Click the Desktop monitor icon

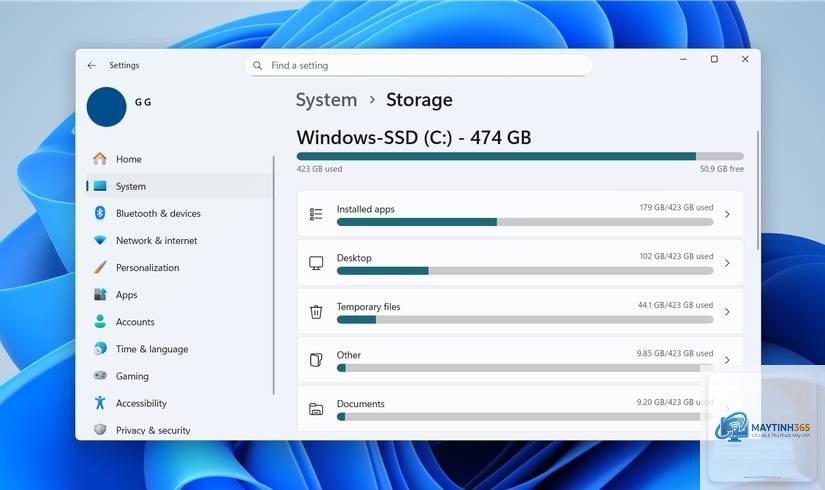pos(316,263)
